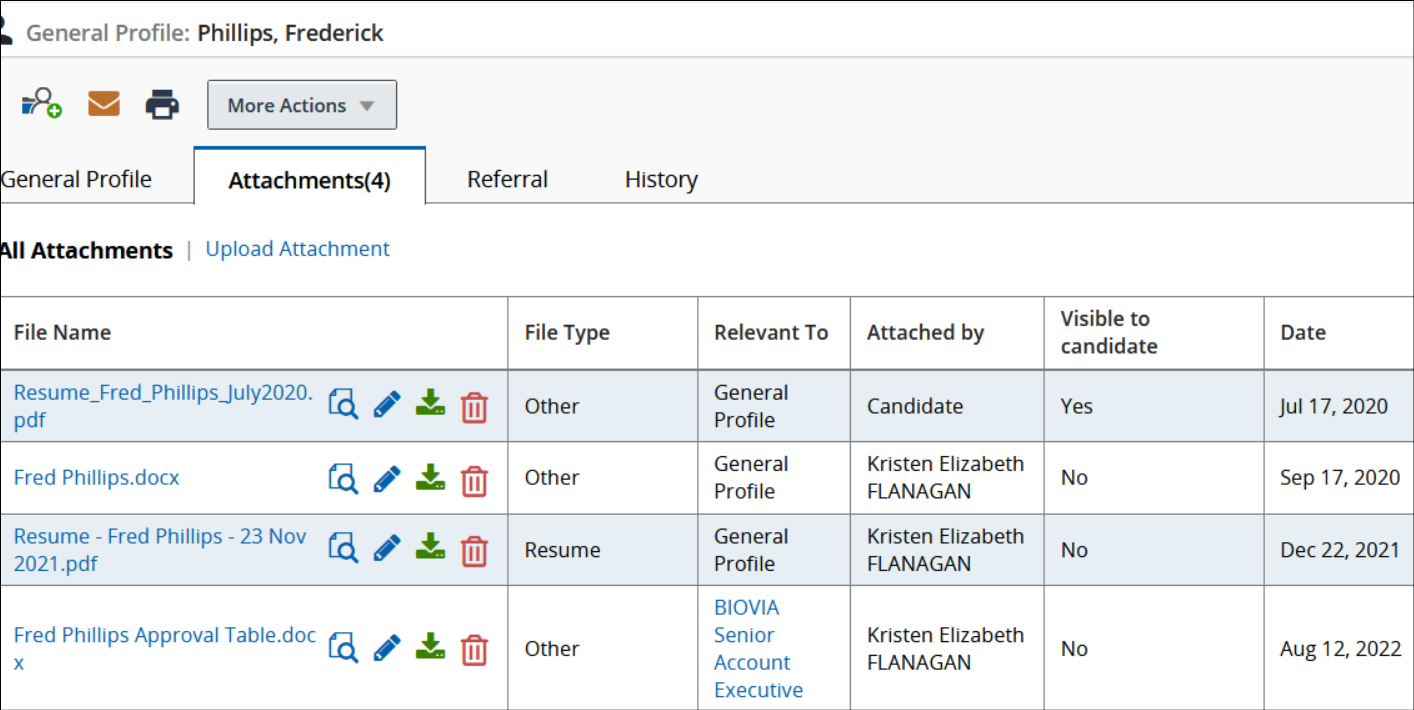The image size is (1414, 710).
Task: Click the print profile icon
Action: pos(162,102)
